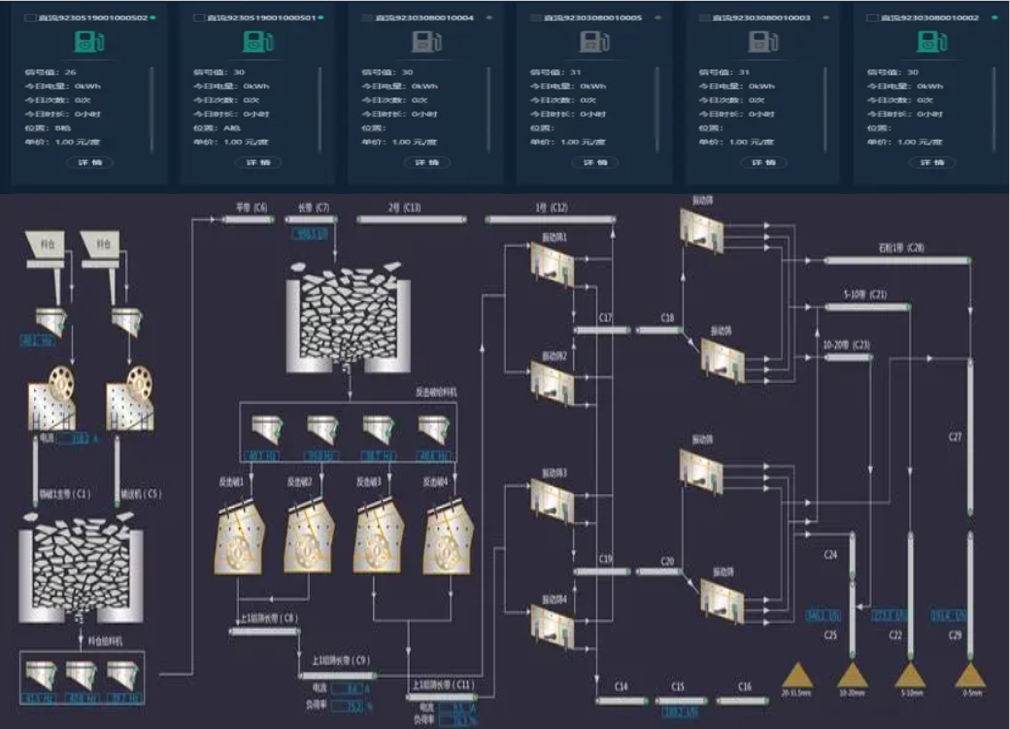Open 详情 on card 92303080010003
Screen dimensions: 1010x729
(764, 162)
